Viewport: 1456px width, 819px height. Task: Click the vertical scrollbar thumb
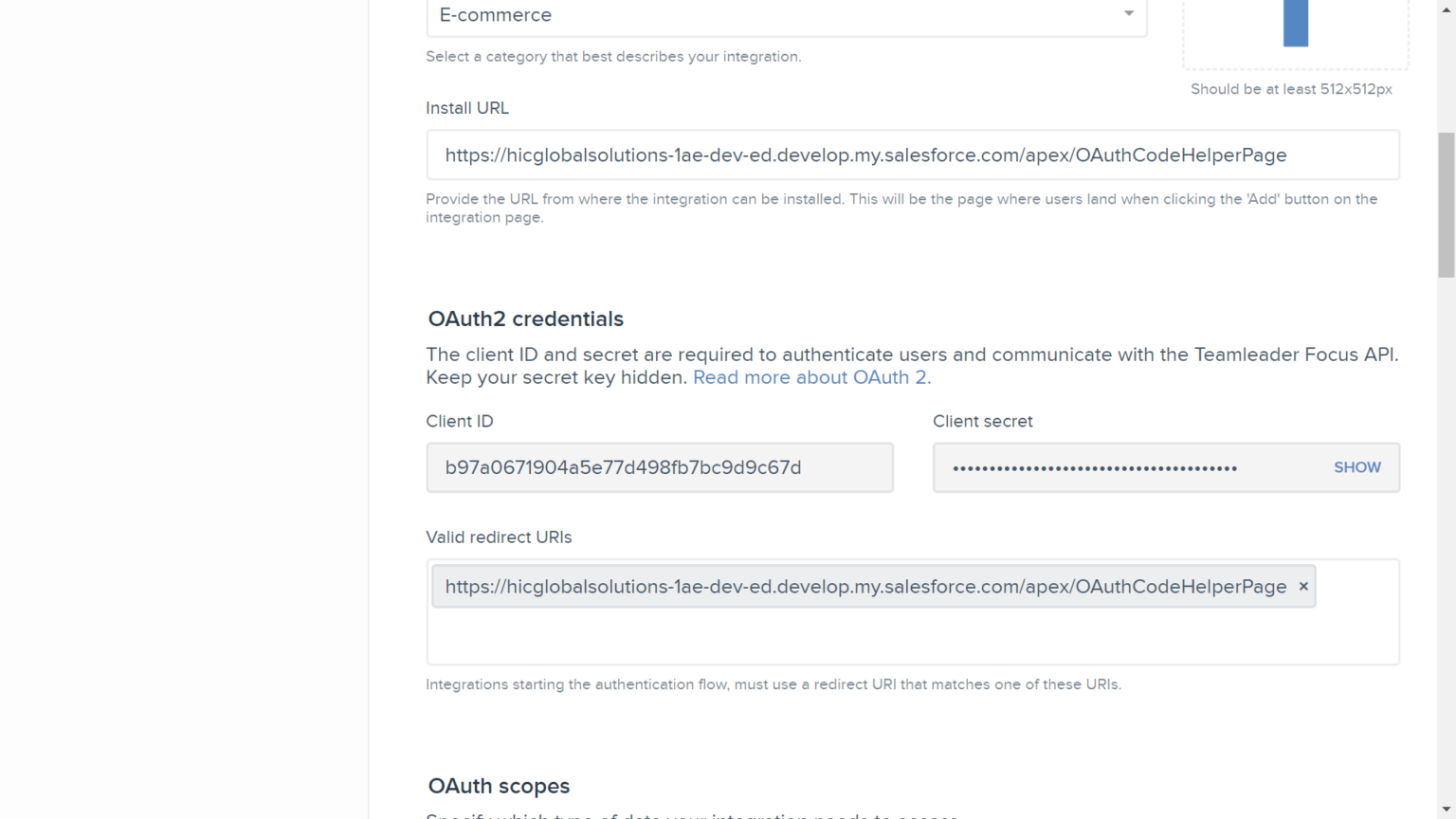1446,204
